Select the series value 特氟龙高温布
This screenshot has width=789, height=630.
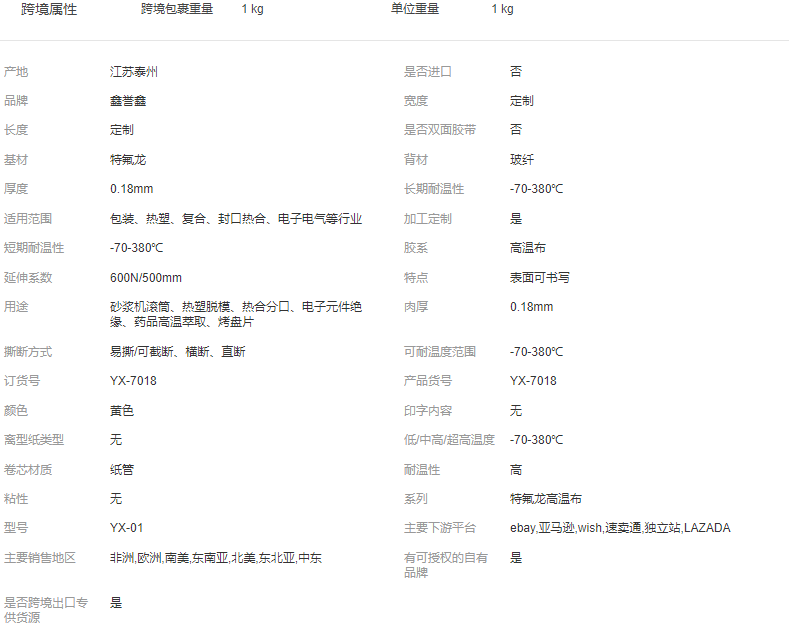(546, 499)
